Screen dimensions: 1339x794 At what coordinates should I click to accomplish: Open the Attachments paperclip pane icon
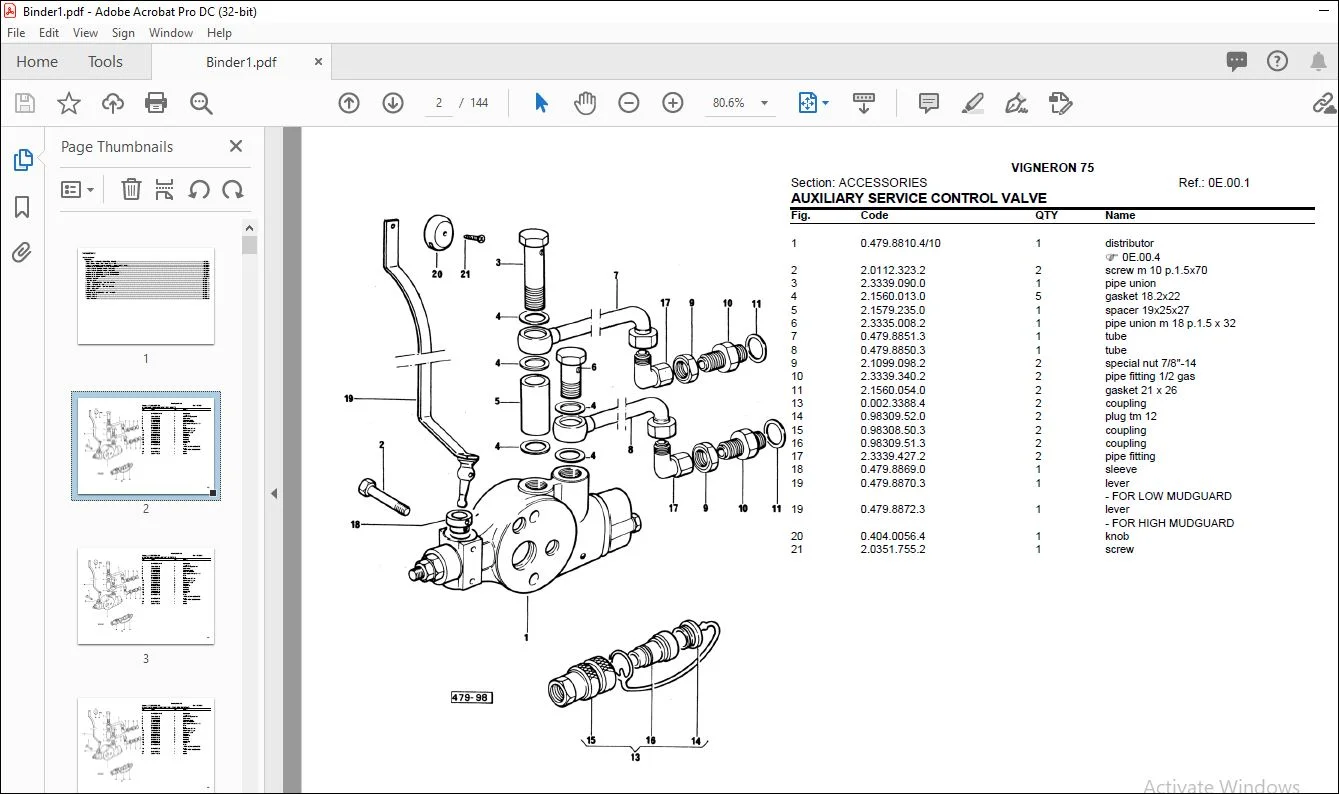point(22,252)
